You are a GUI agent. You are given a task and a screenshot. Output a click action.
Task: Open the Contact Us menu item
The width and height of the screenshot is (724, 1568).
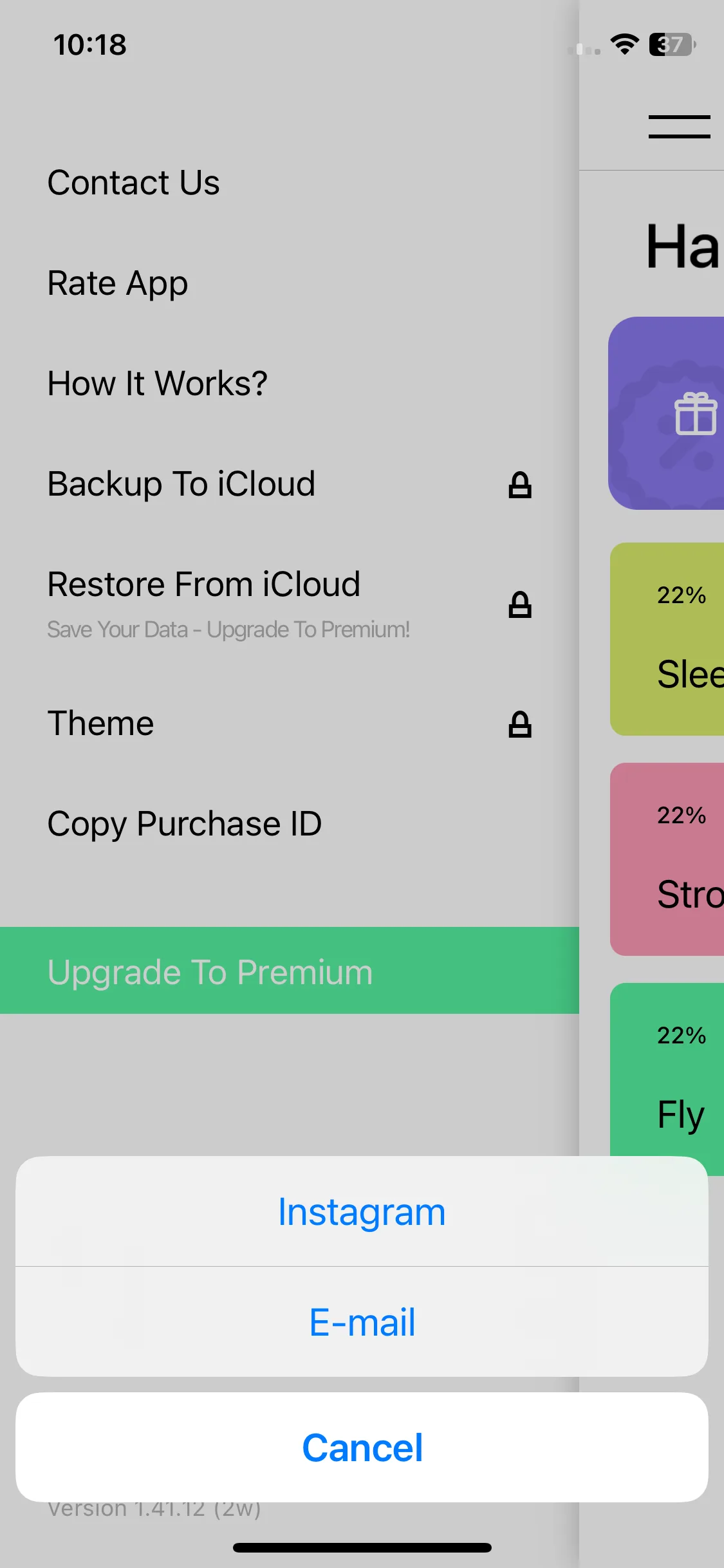[290, 183]
